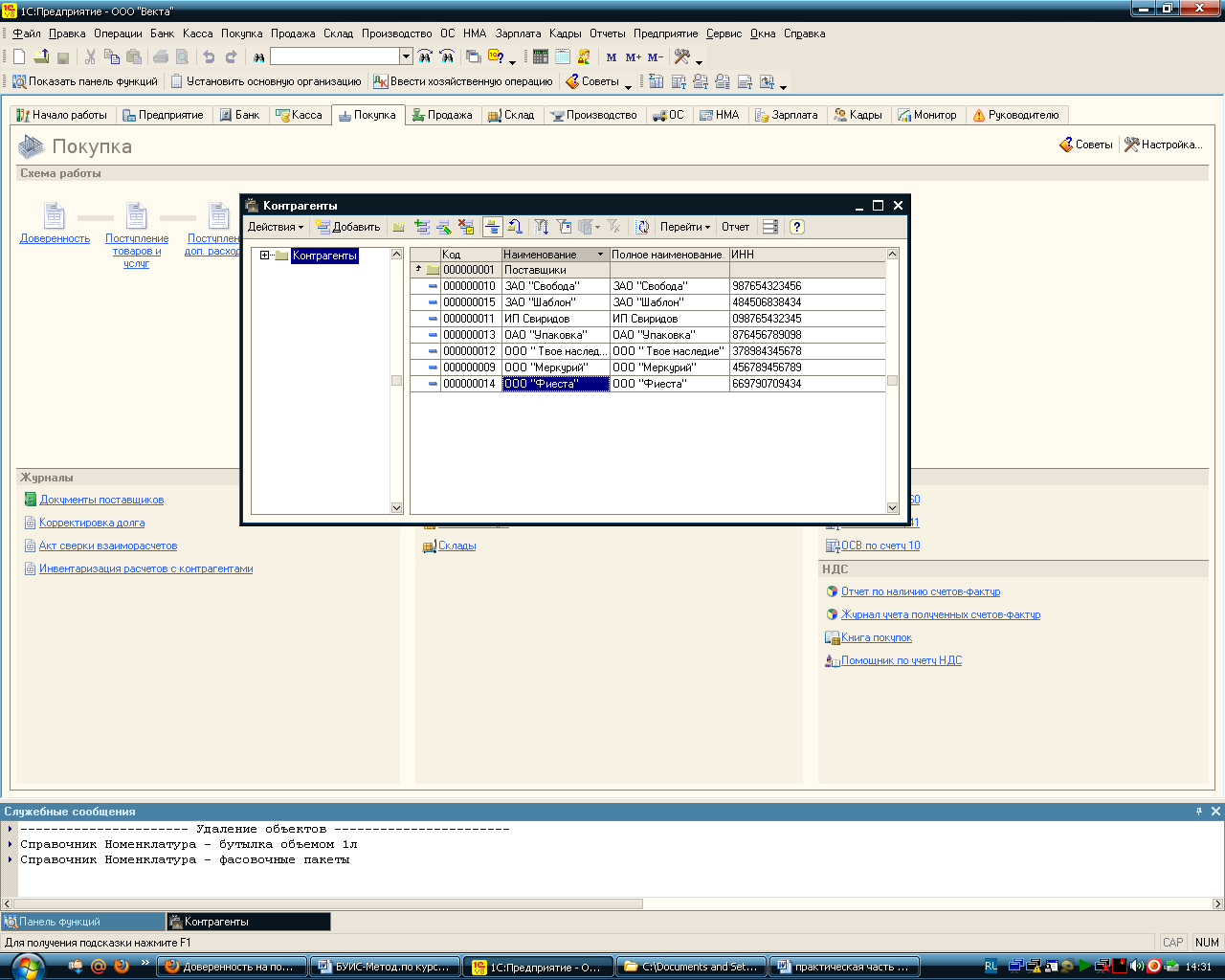Image resolution: width=1225 pixels, height=980 pixels.
Task: Open the calendar icon in main toolbar
Action: (x=563, y=57)
